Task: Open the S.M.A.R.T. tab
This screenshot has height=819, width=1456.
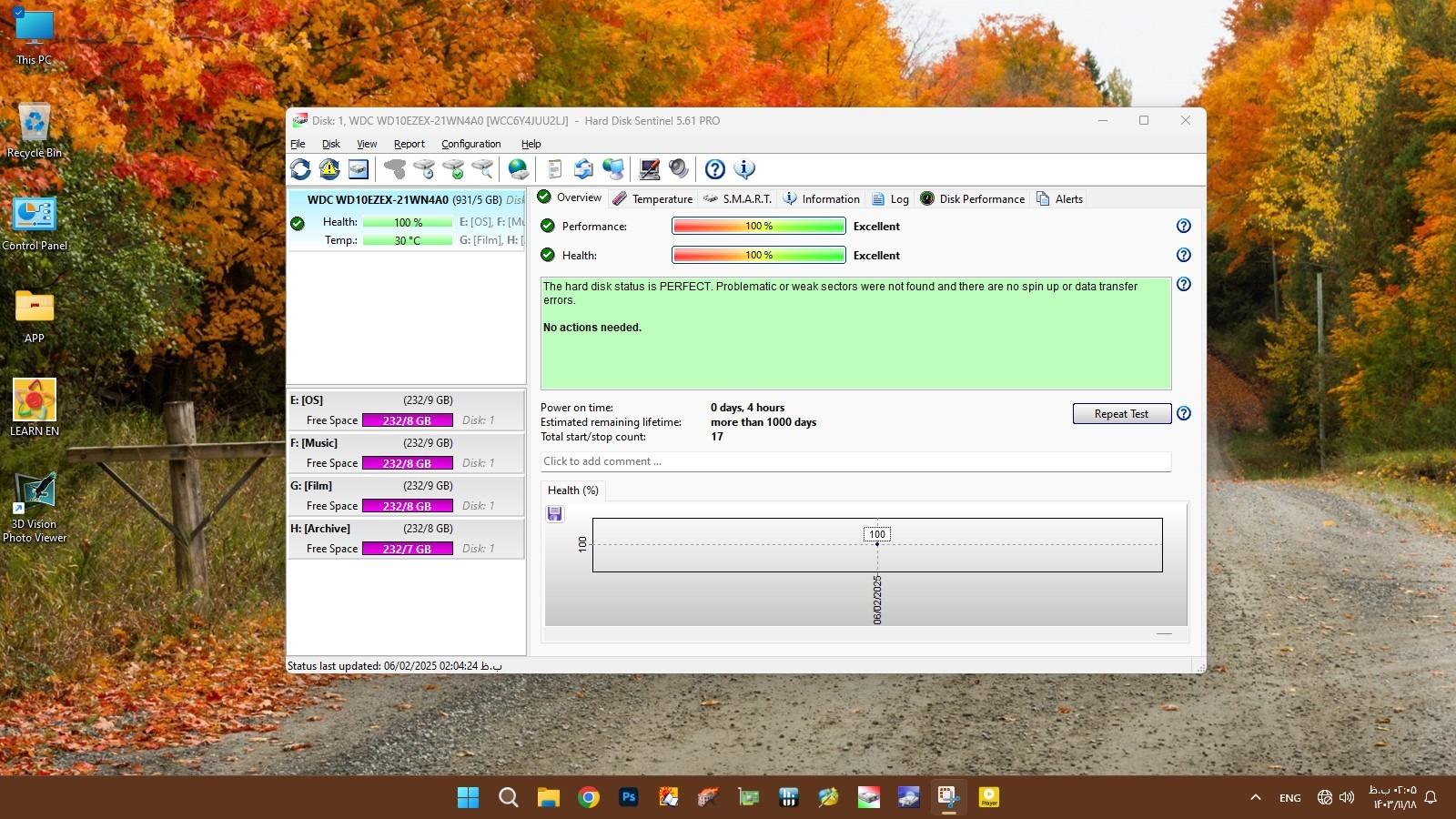Action: (x=737, y=199)
